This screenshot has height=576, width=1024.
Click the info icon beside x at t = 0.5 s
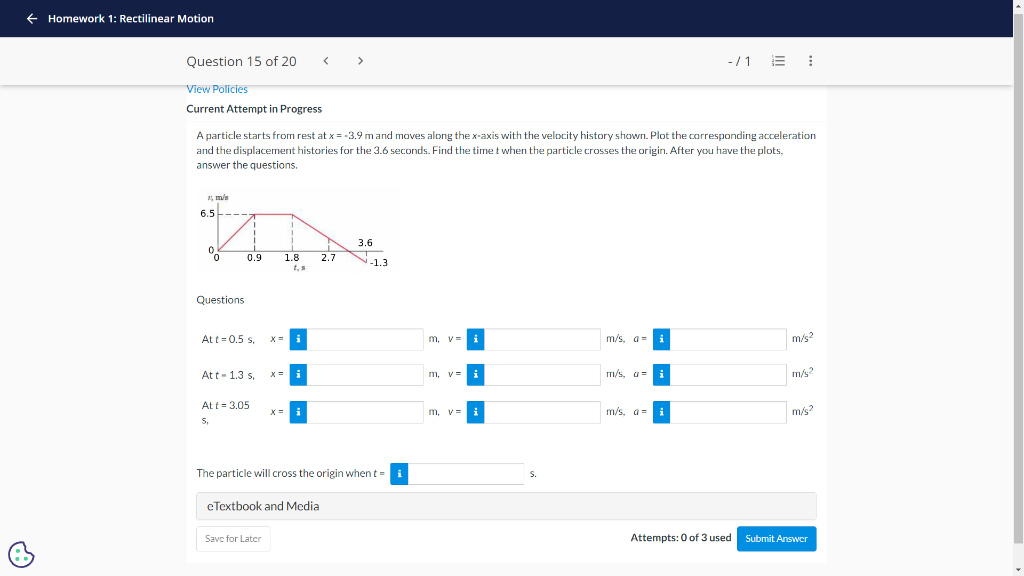(x=297, y=339)
